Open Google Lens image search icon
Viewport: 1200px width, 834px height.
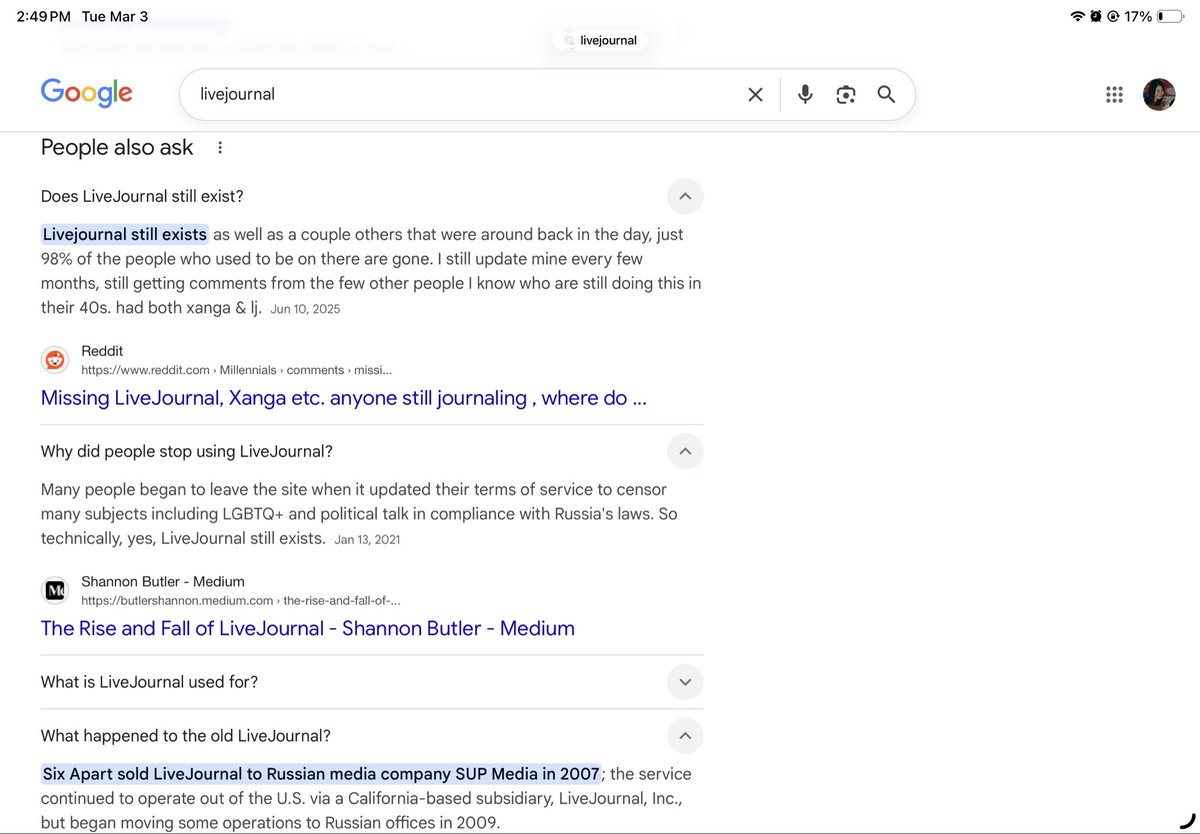coord(846,94)
